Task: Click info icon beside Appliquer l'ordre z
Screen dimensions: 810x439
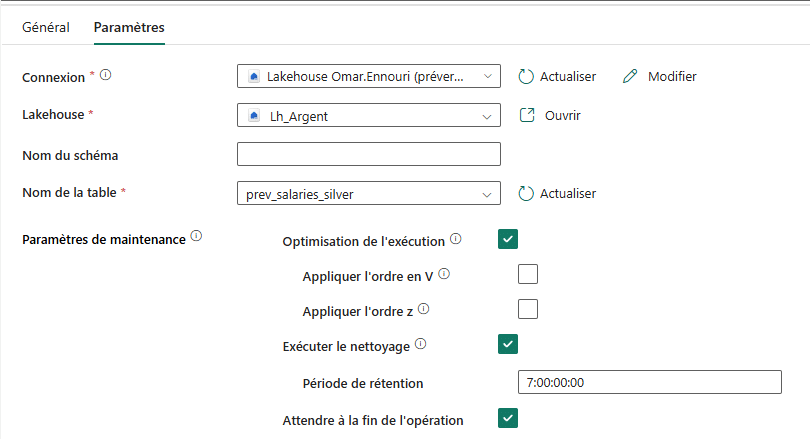Action: (424, 309)
